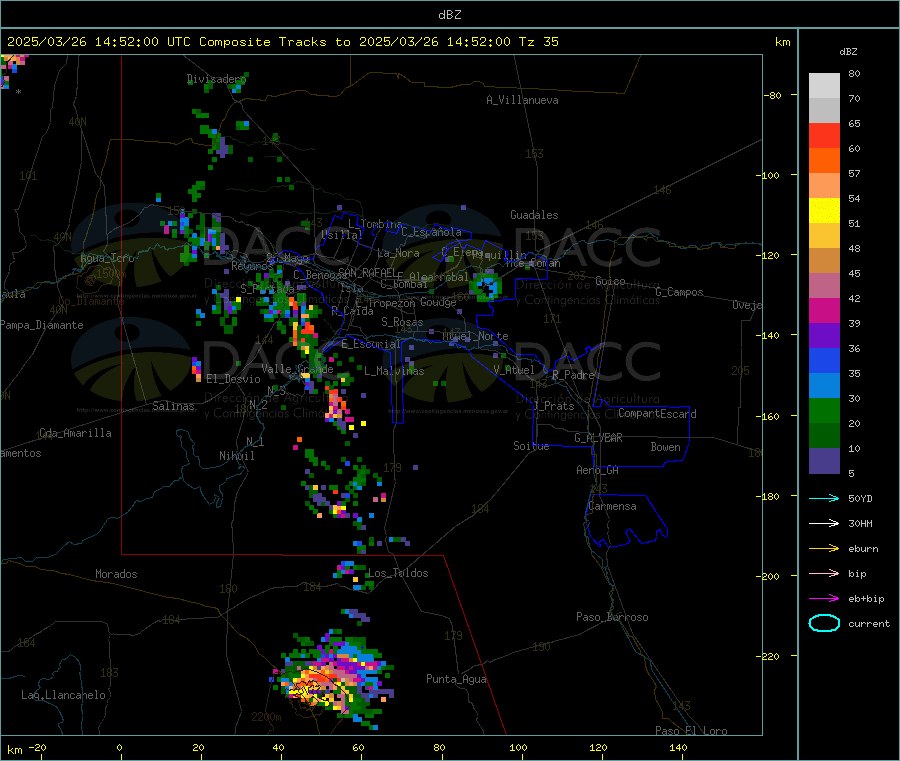Click the Divisadero location label

(216, 79)
